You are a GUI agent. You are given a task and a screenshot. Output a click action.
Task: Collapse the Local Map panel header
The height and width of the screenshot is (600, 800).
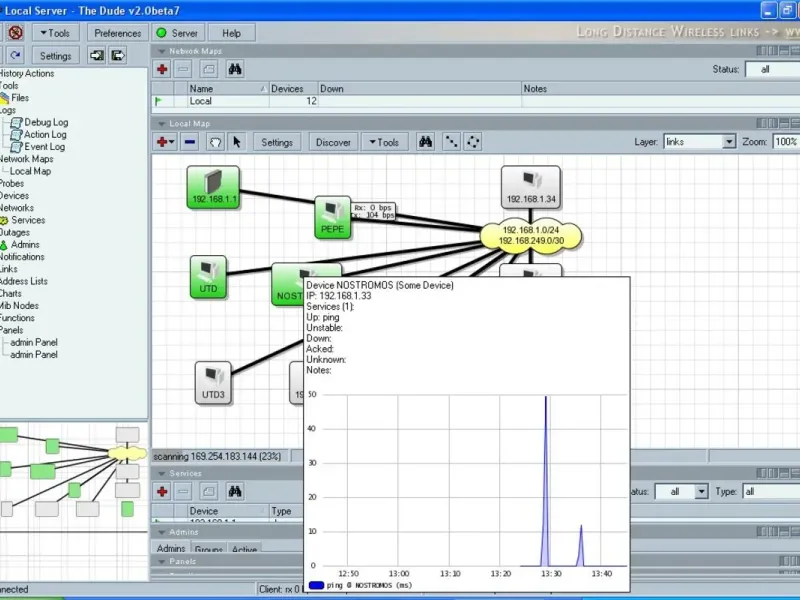[x=162, y=123]
